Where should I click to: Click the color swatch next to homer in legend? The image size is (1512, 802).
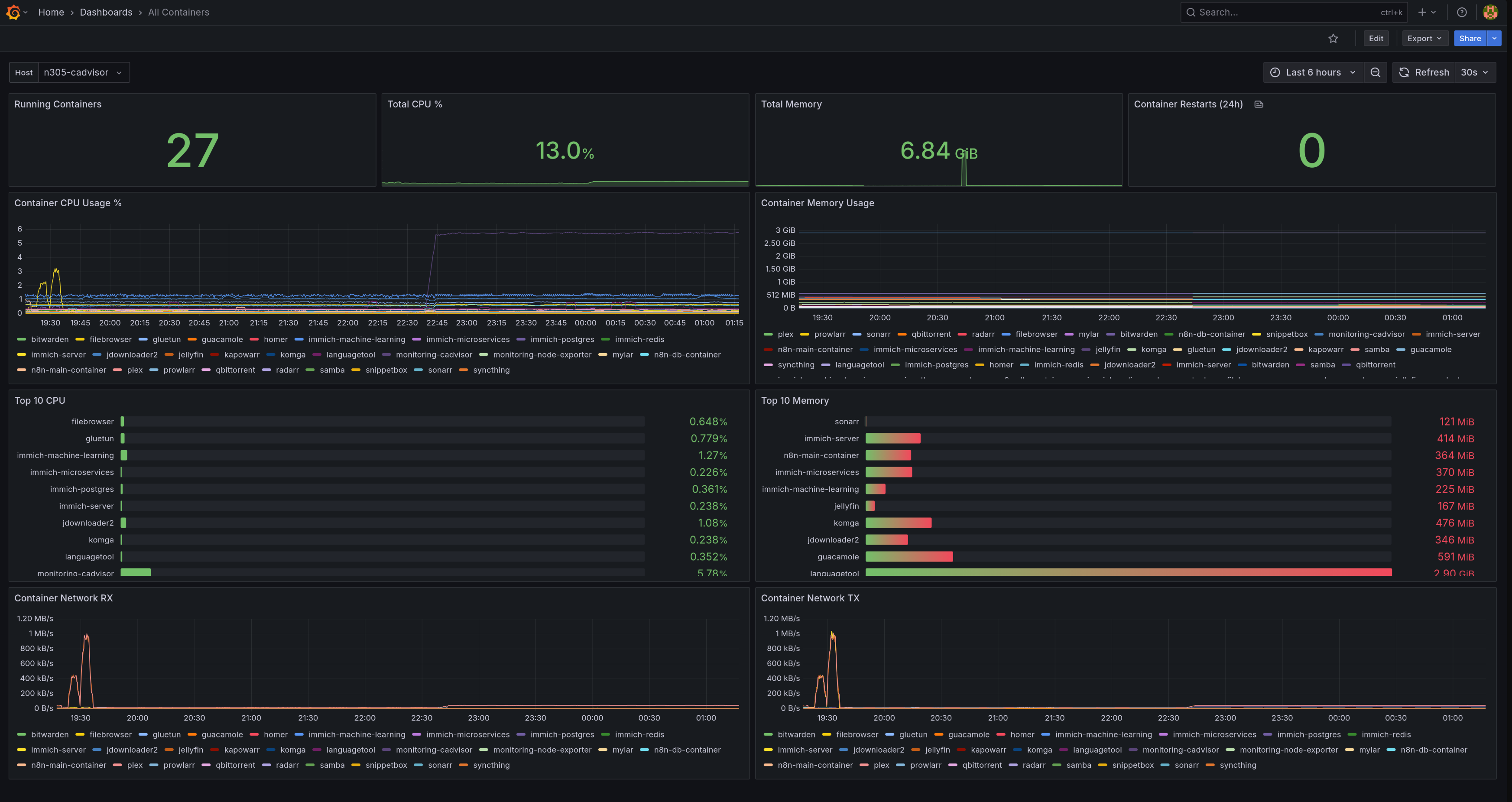point(254,339)
